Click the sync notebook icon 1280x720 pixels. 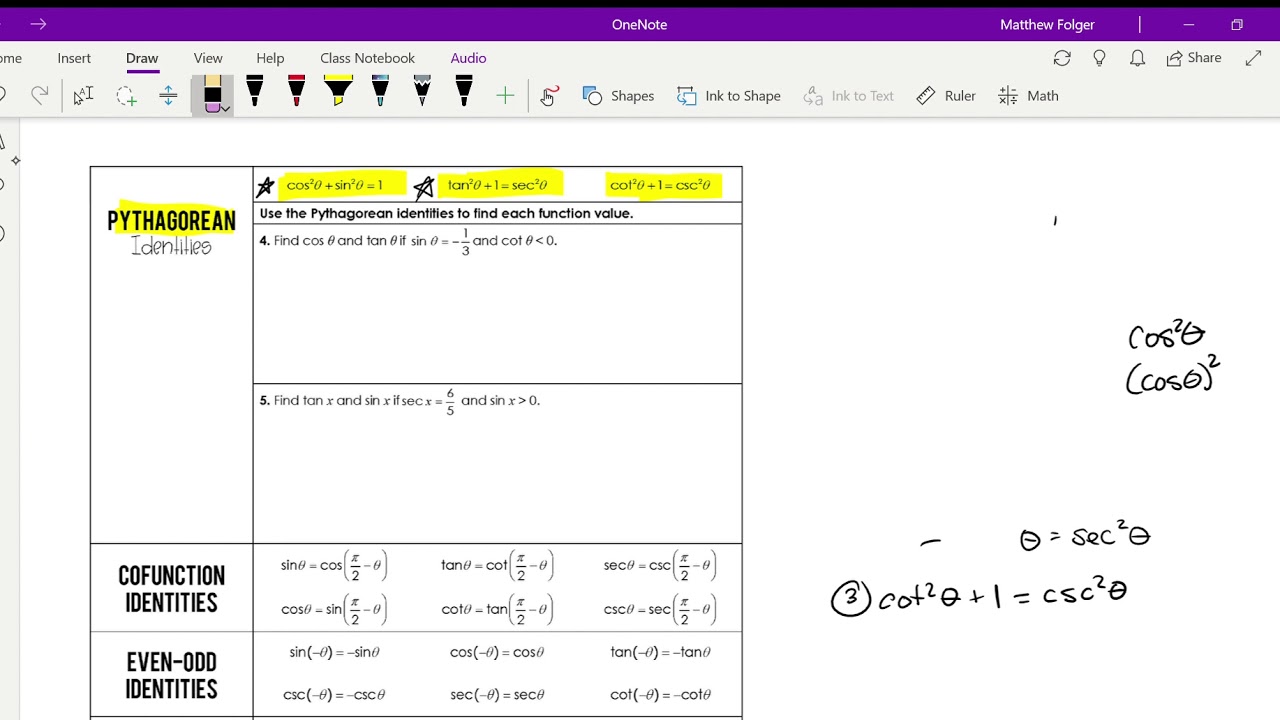coord(1062,58)
